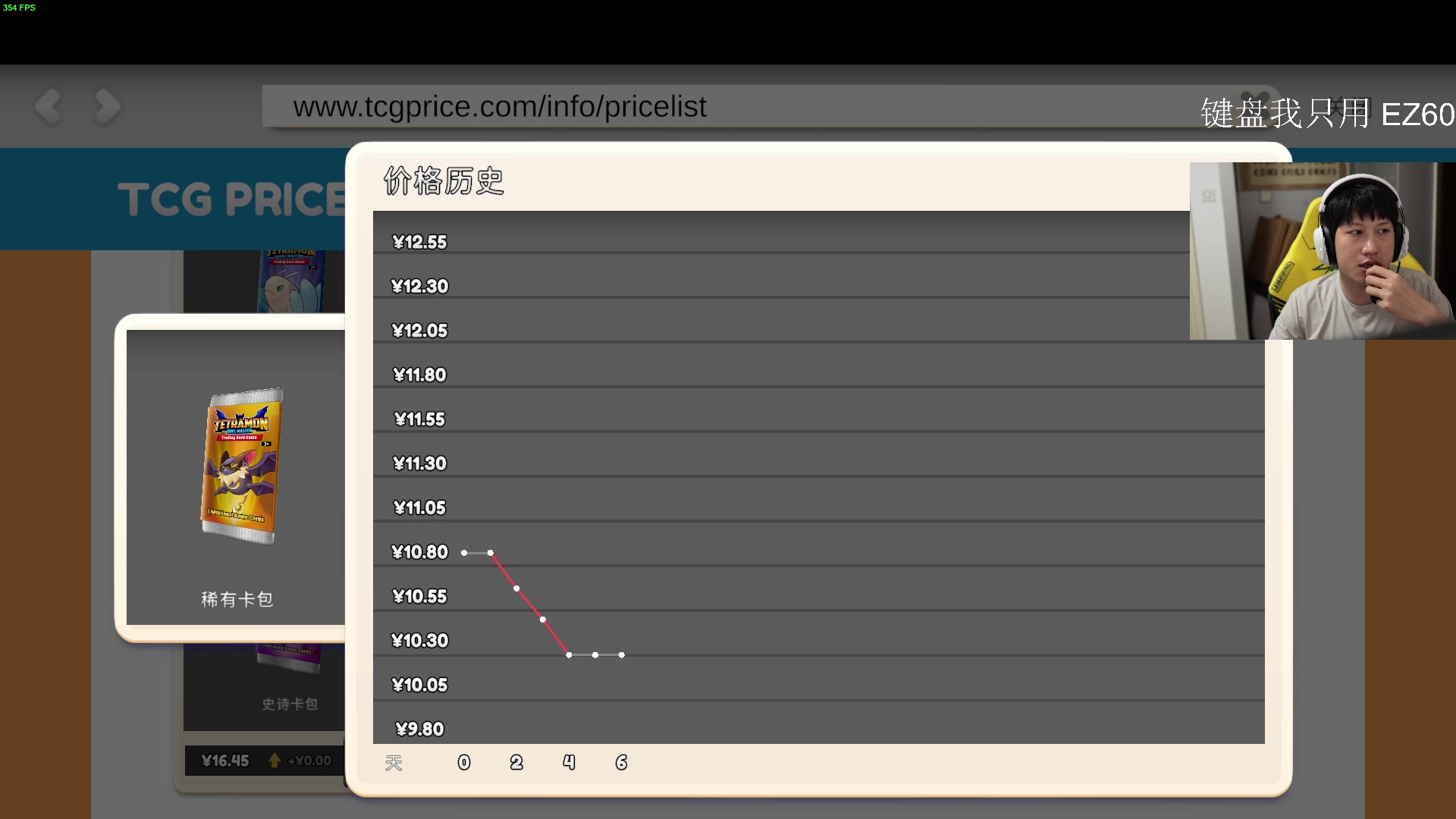This screenshot has height=819, width=1456.
Task: Click the ¥11.55 axis label
Action: point(419,419)
